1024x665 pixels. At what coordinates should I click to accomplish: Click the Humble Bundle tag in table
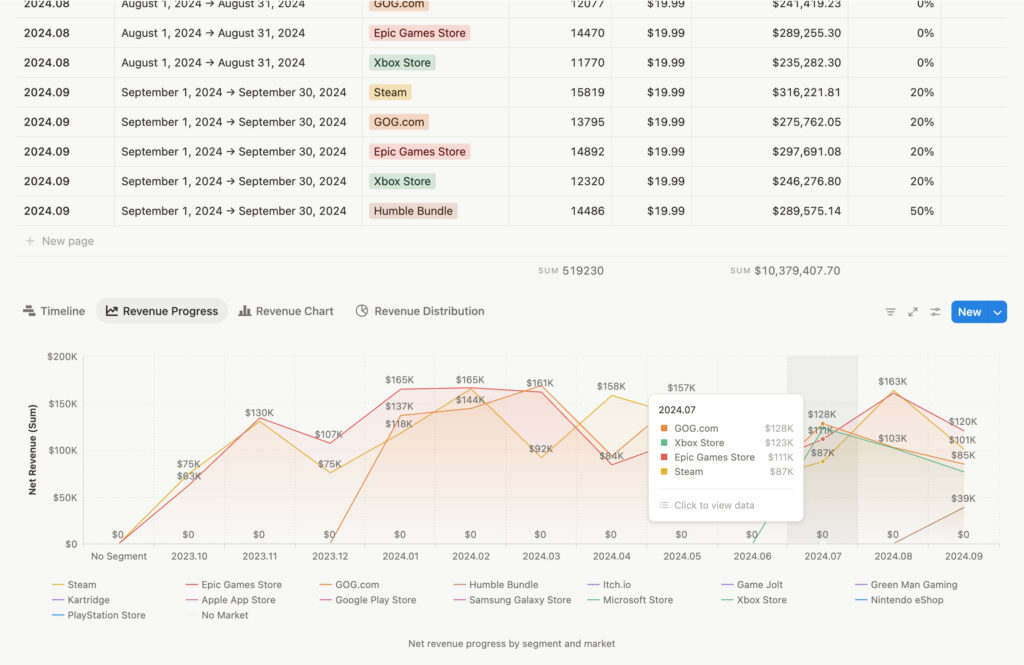point(413,211)
